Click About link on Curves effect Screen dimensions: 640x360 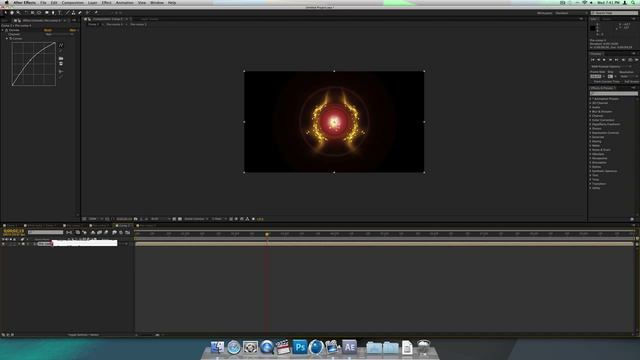(x=73, y=30)
